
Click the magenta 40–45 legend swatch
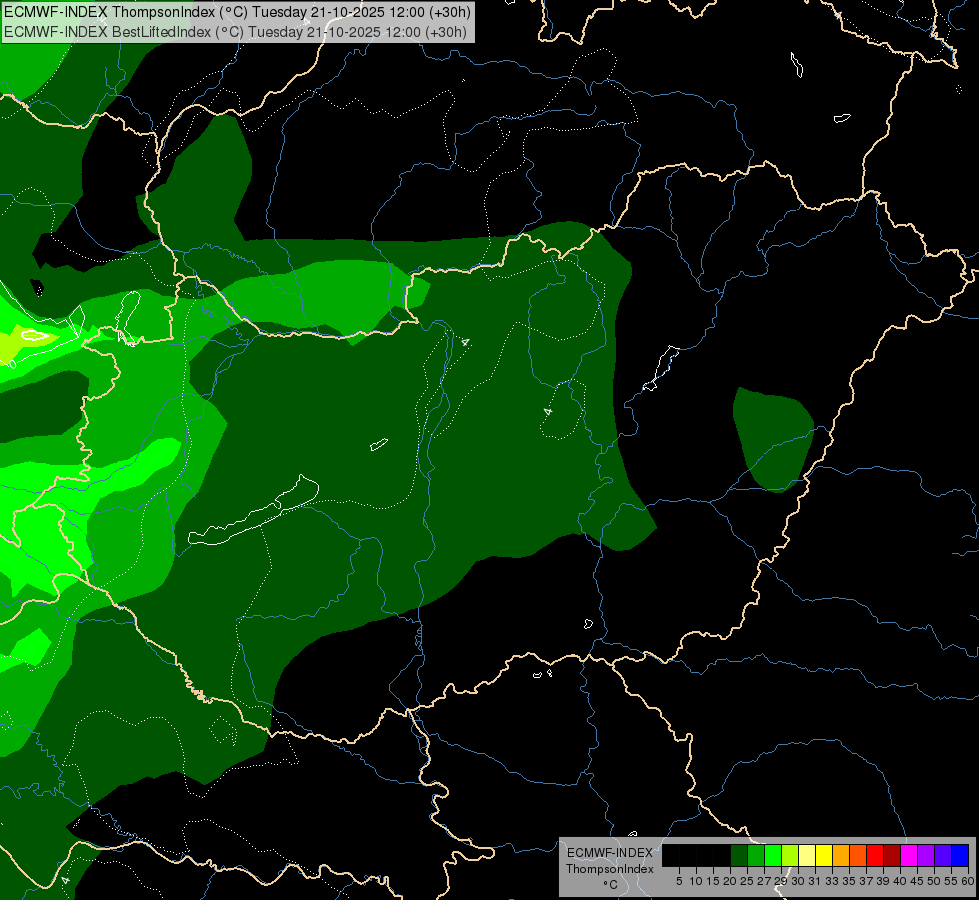pos(909,855)
